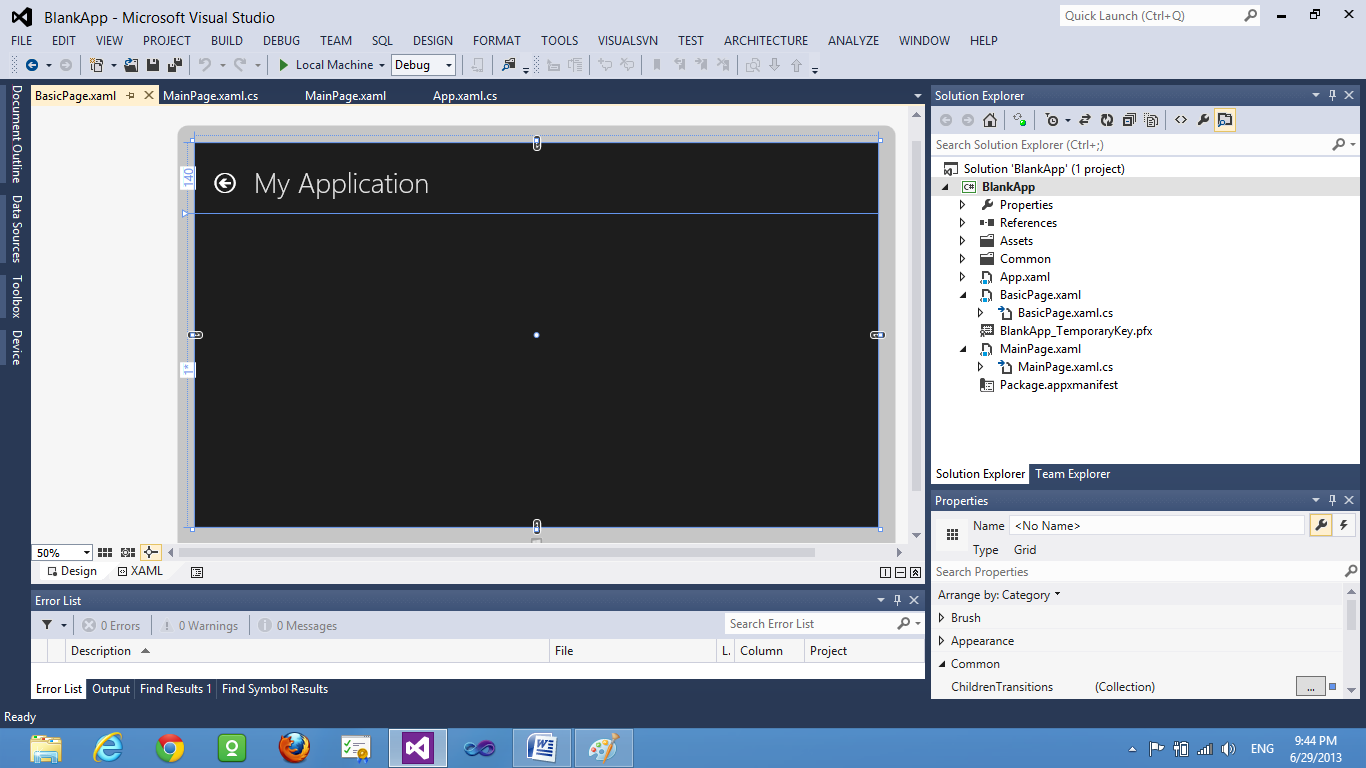1366x768 pixels.
Task: Expand the References node
Action: (x=963, y=222)
